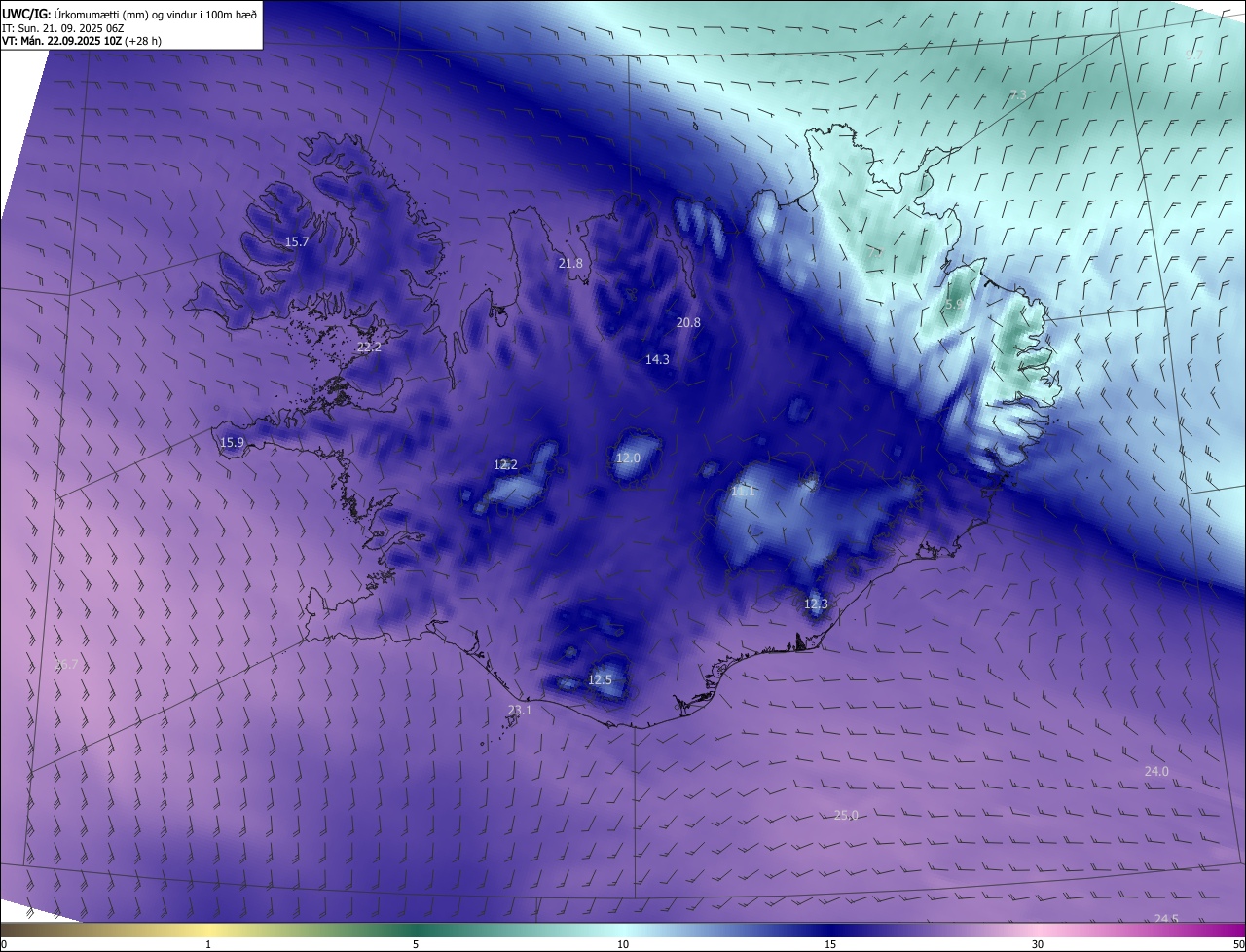Image resolution: width=1246 pixels, height=952 pixels.
Task: Click the 15.9 value near the west coast
Action: coord(232,442)
